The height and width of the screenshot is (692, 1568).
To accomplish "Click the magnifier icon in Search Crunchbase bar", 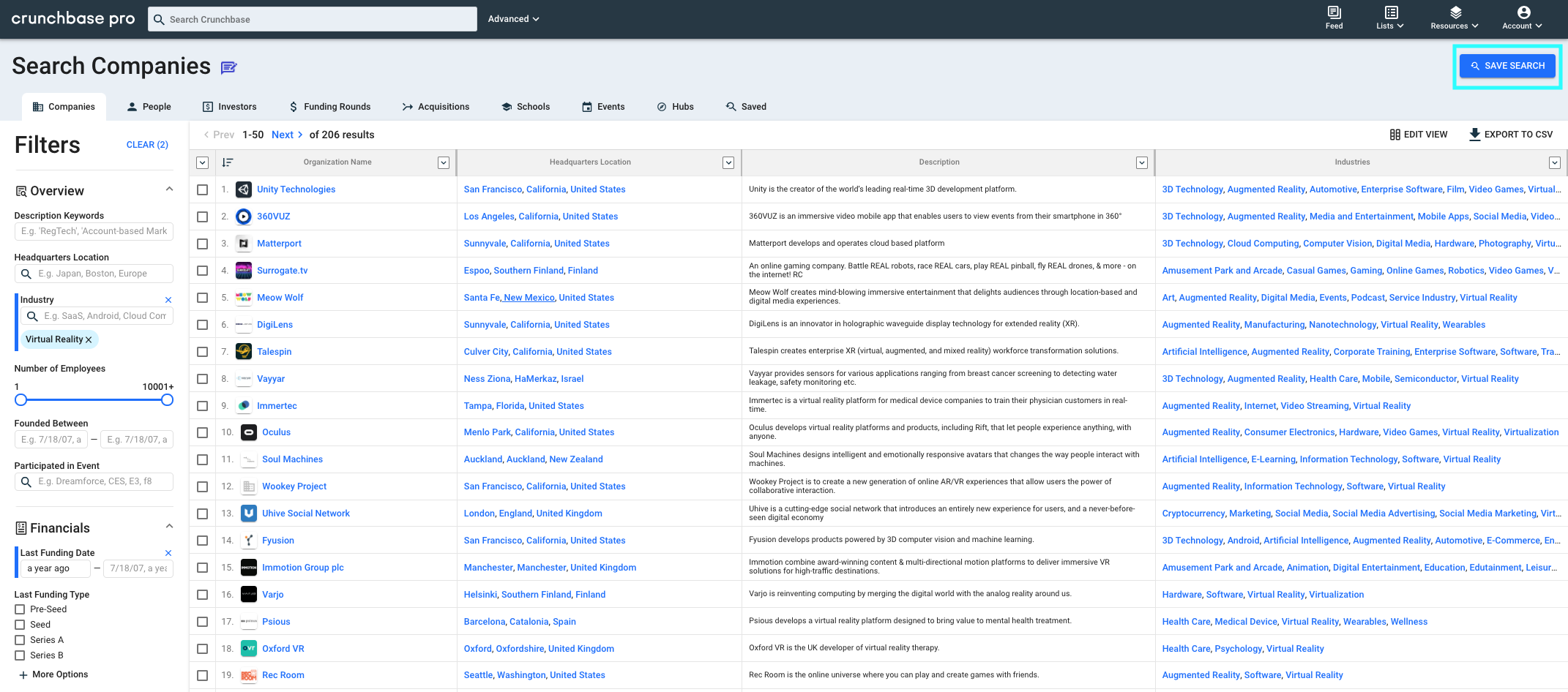I will click(x=159, y=19).
